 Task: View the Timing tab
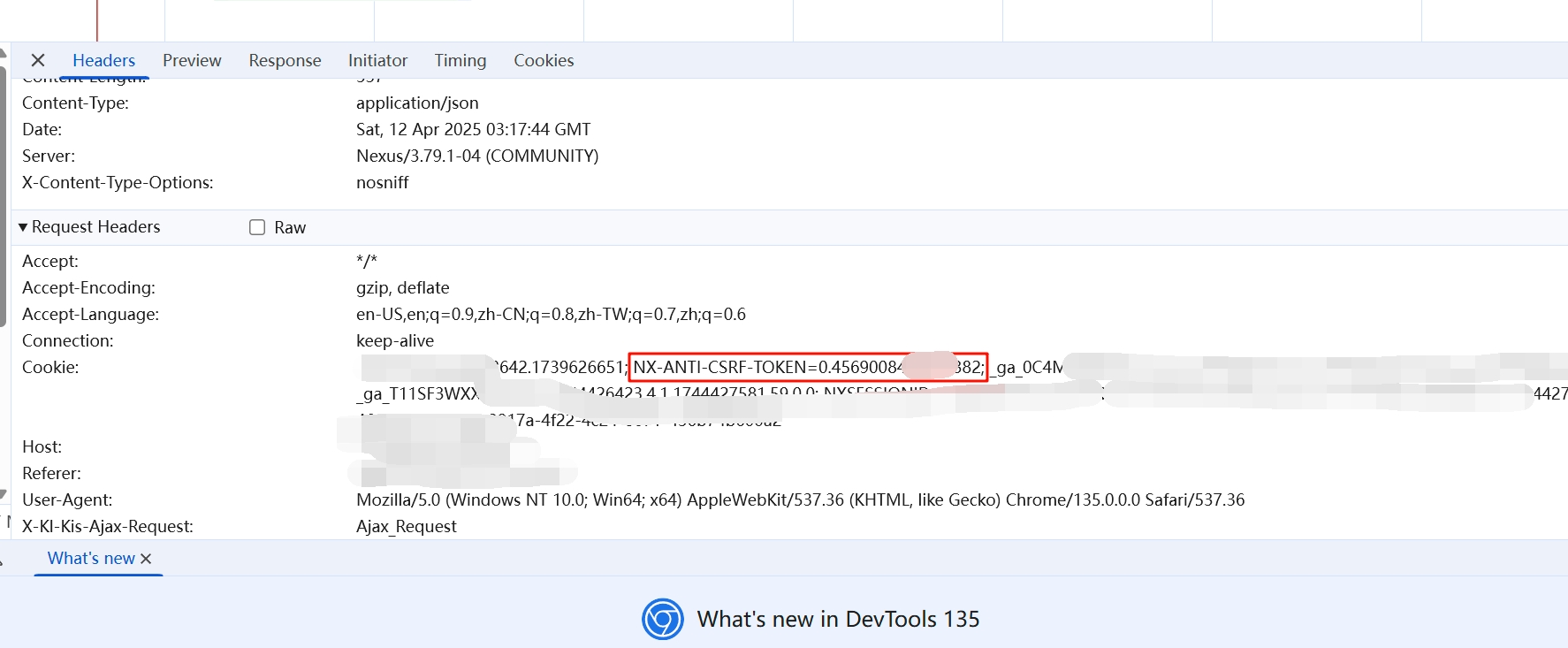(460, 60)
